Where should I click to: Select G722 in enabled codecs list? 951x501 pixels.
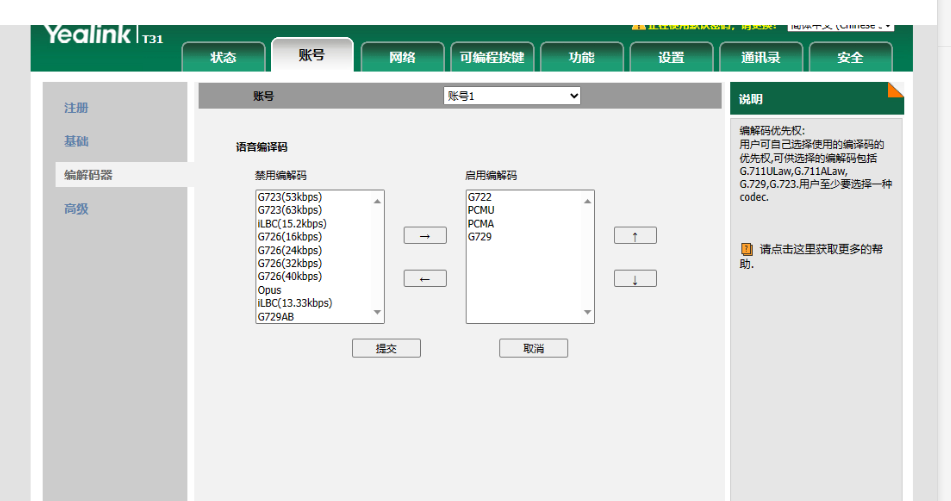(478, 197)
